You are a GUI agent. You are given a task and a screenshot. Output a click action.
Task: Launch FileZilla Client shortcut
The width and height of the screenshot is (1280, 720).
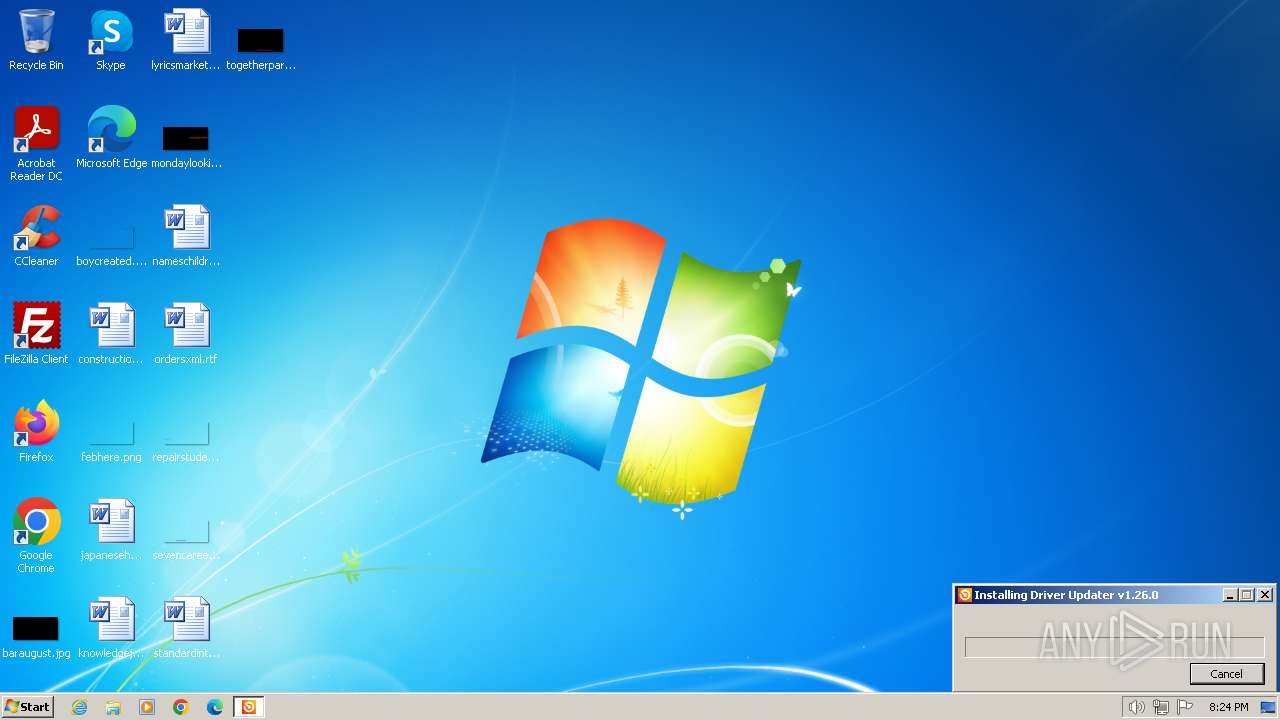click(x=36, y=334)
